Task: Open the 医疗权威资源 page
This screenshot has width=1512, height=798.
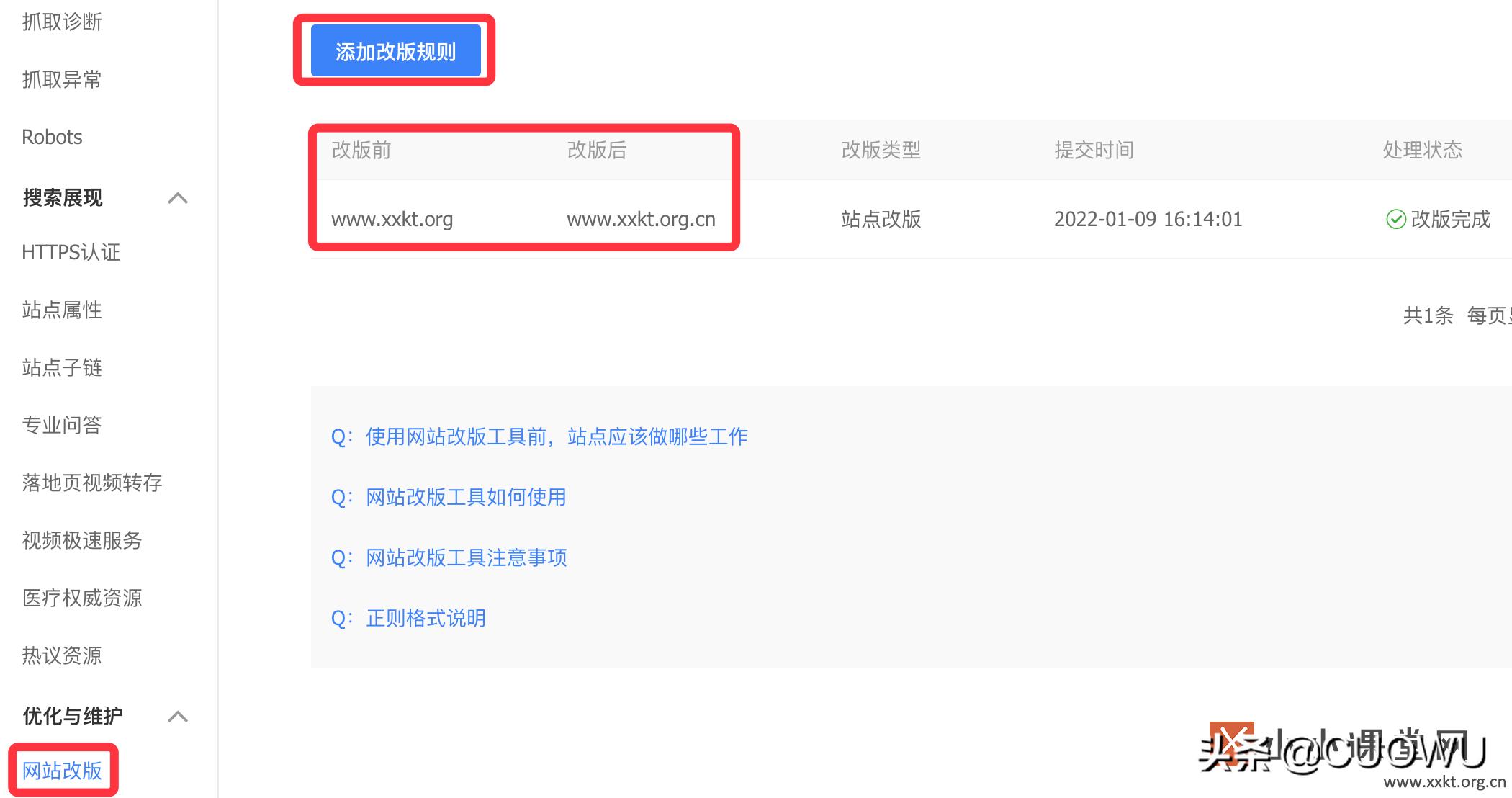Action: tap(81, 598)
